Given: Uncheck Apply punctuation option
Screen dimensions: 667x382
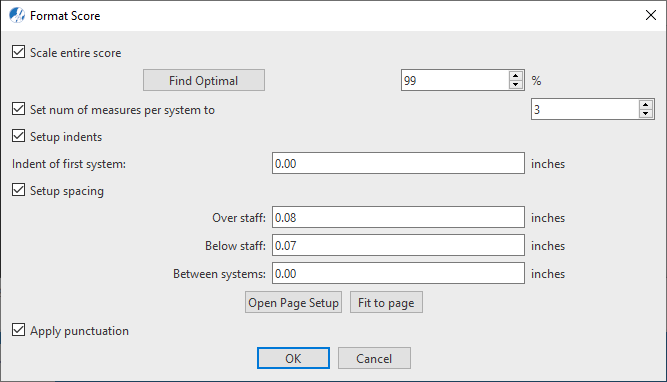Looking at the screenshot, I should [18, 330].
